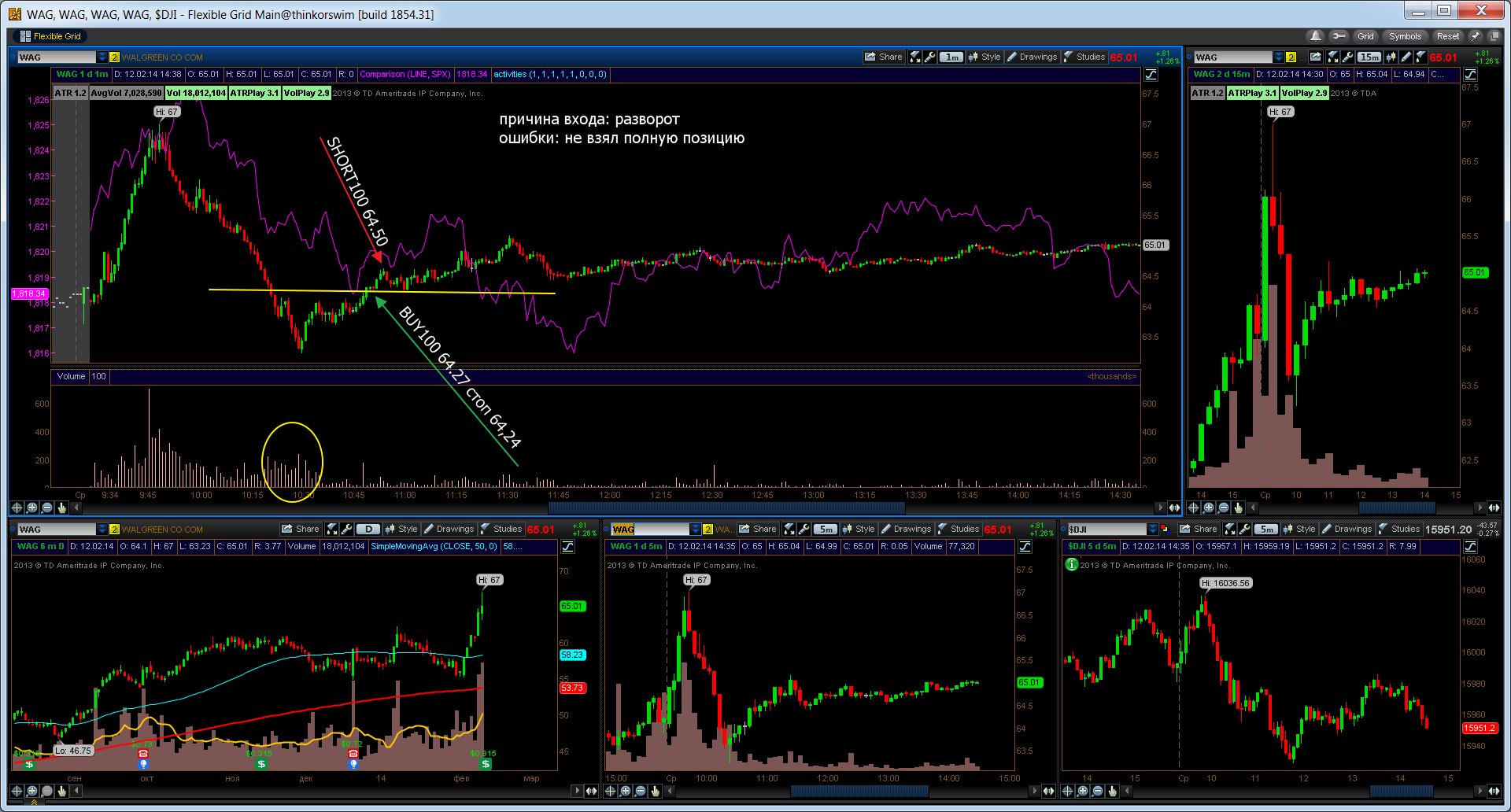
Task: Expand symbol dropdown in WAG 5m chart
Action: (696, 530)
